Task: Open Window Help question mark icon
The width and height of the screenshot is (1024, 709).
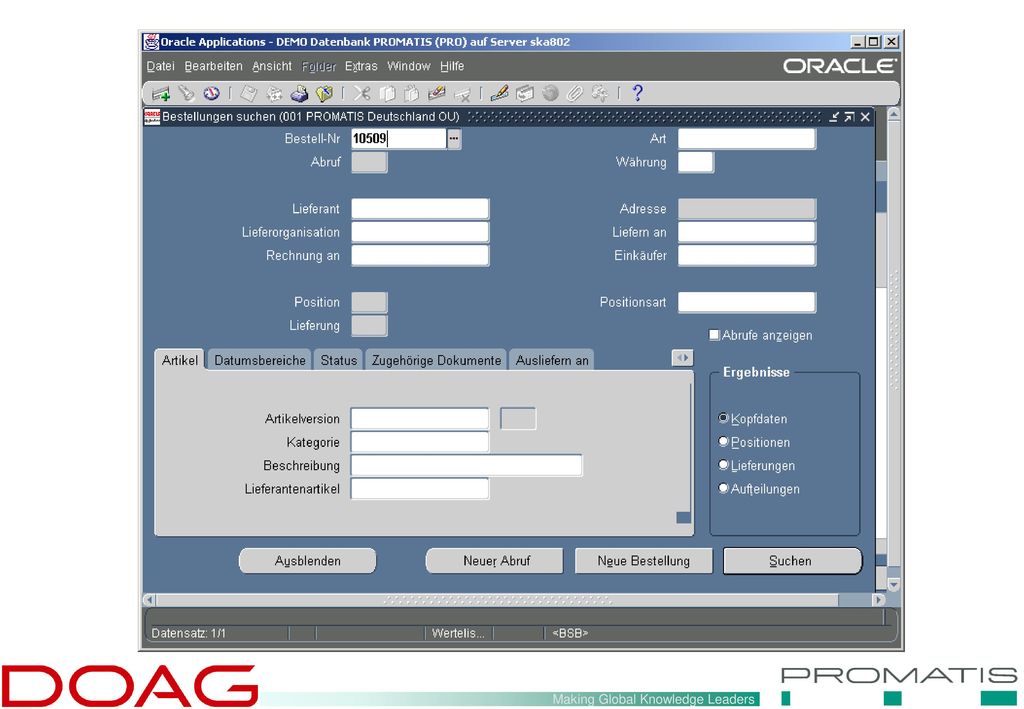Action: click(637, 93)
